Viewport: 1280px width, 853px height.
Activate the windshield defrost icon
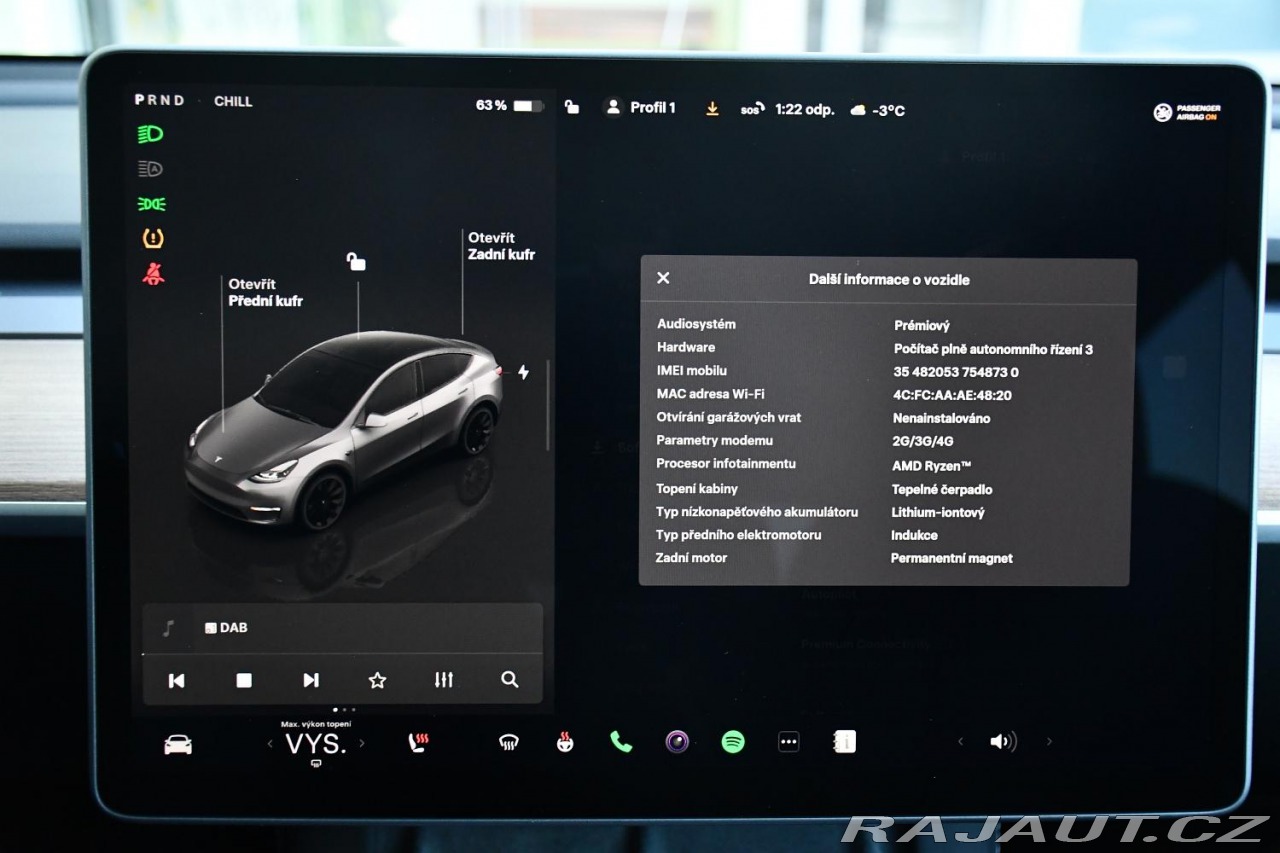click(508, 742)
